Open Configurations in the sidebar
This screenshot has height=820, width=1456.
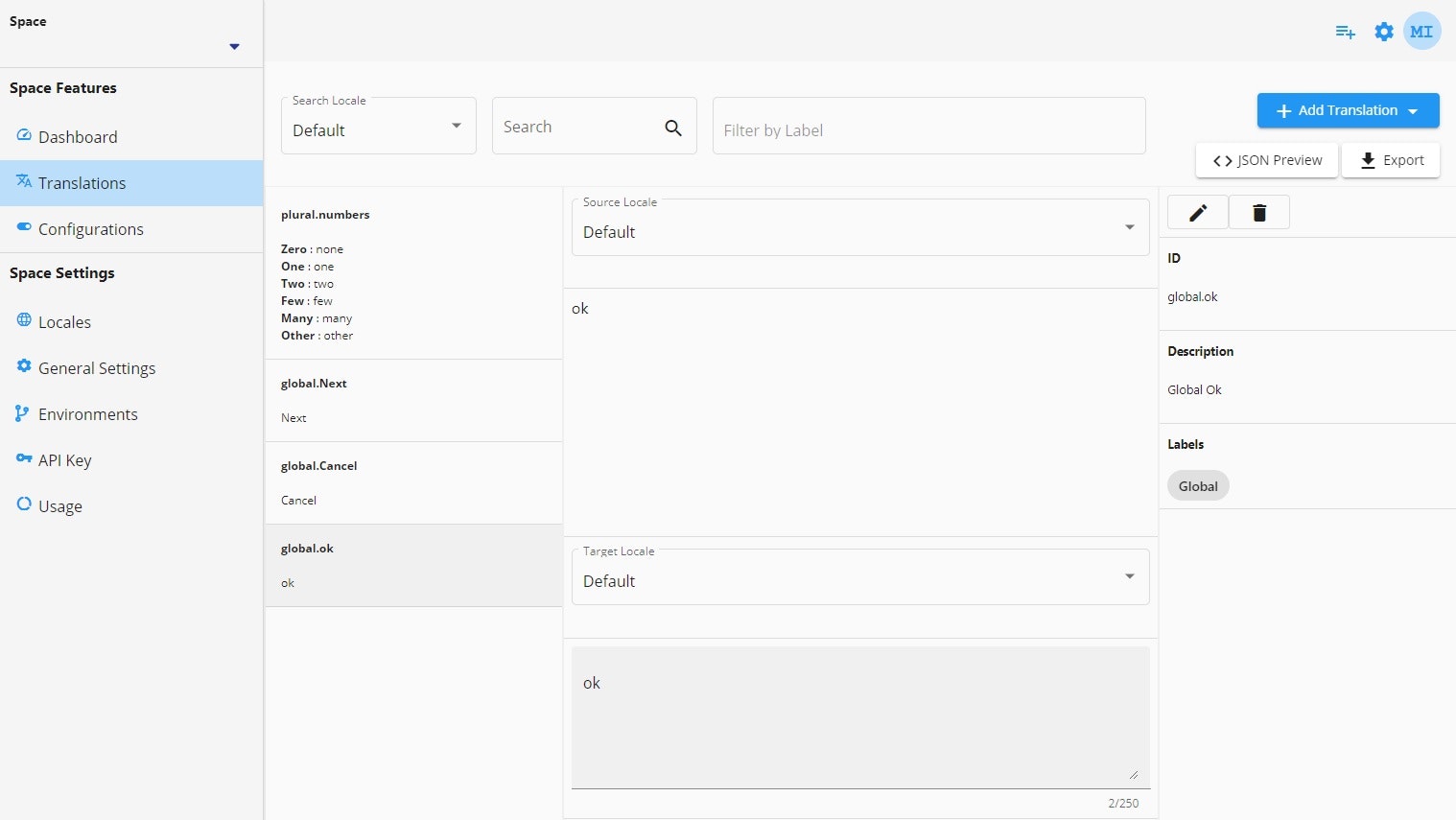(x=131, y=229)
